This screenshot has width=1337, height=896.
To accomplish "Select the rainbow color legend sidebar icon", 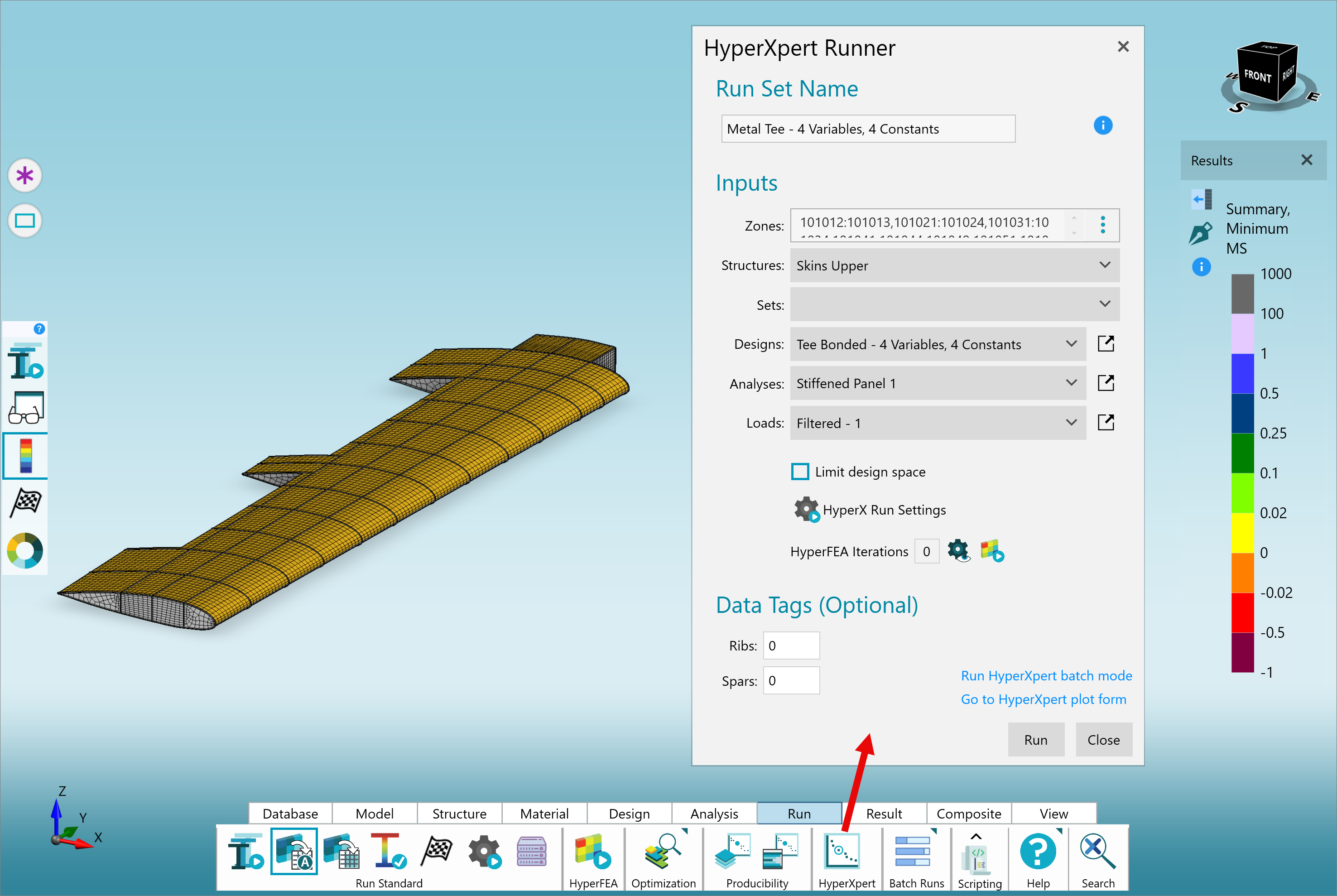I will (x=26, y=455).
